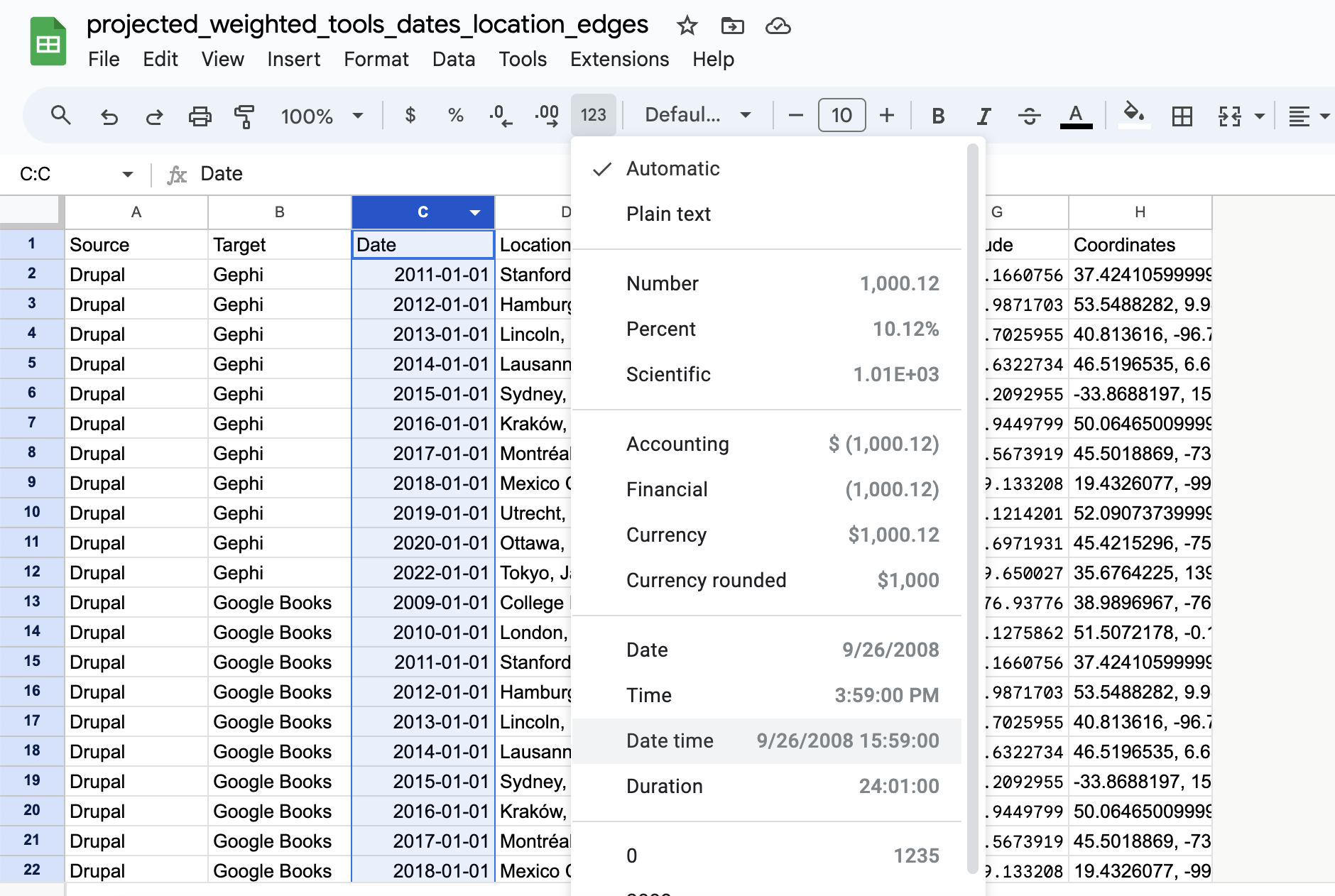The image size is (1335, 896).
Task: Open the fill color paint bucket
Action: click(1133, 115)
